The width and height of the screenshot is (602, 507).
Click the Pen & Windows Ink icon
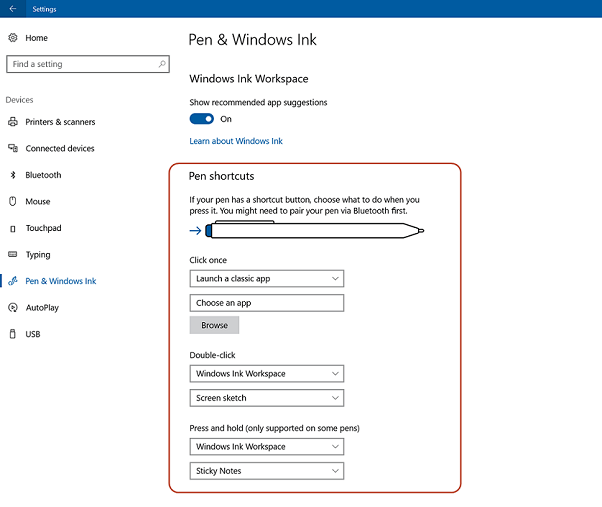pyautogui.click(x=13, y=281)
